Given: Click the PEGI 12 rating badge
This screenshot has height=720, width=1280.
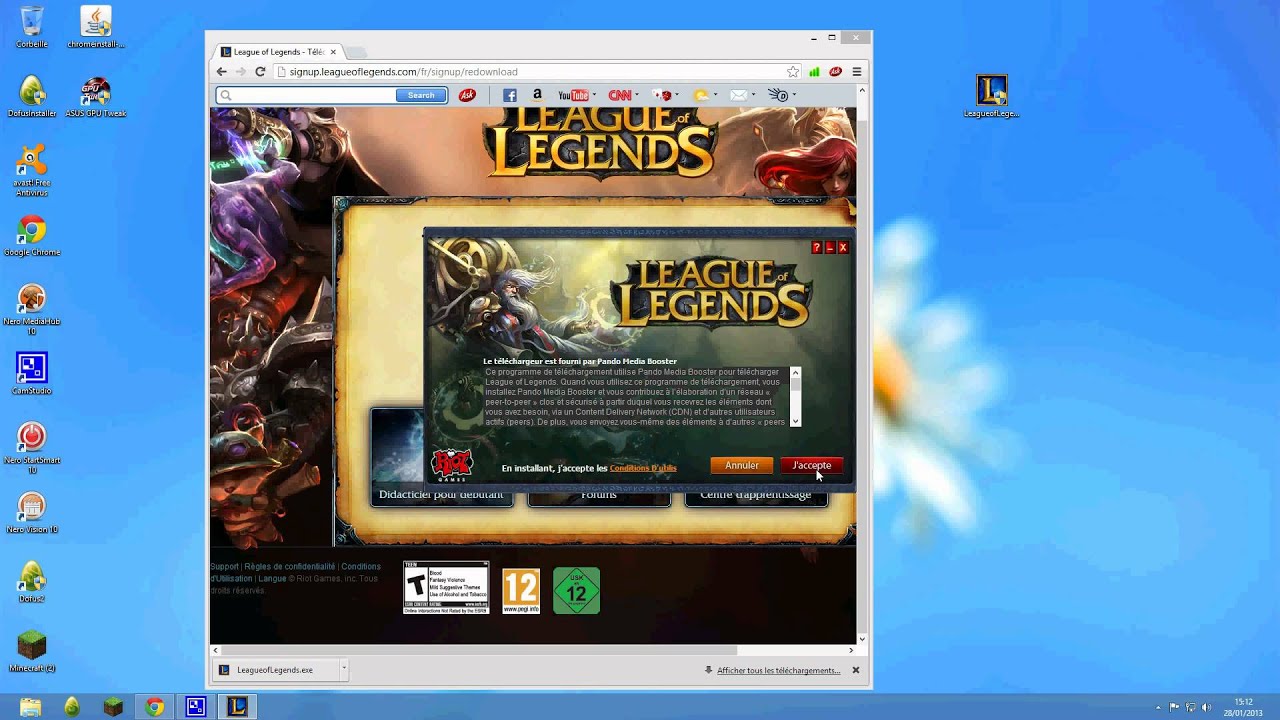Looking at the screenshot, I should (x=521, y=591).
